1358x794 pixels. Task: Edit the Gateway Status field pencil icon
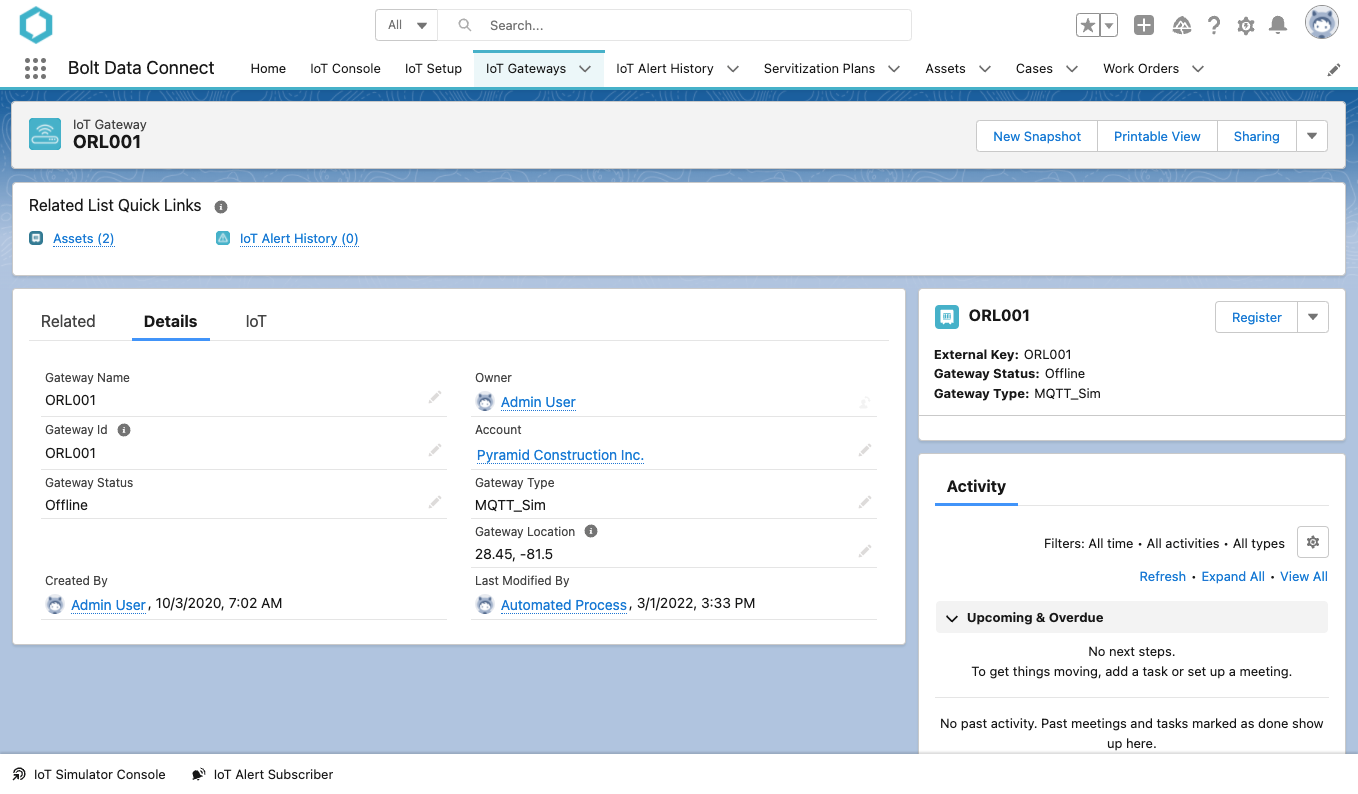[435, 502]
